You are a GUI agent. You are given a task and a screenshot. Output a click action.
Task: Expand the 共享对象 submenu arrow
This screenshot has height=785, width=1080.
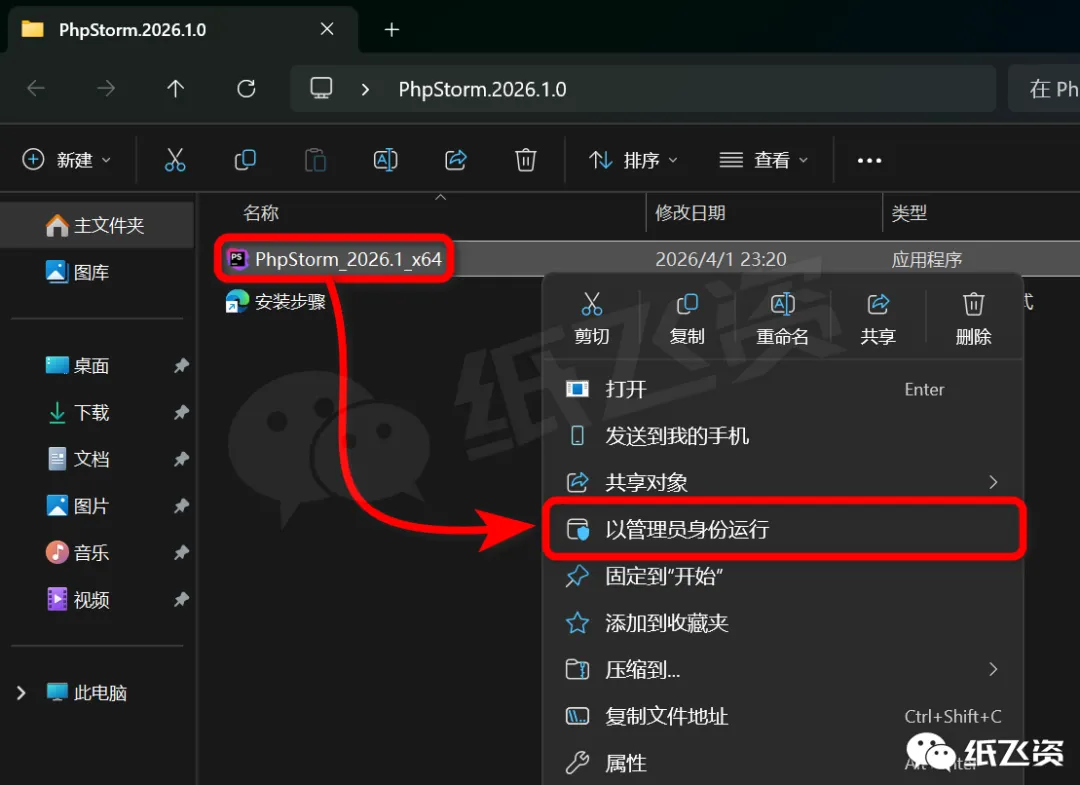point(993,482)
